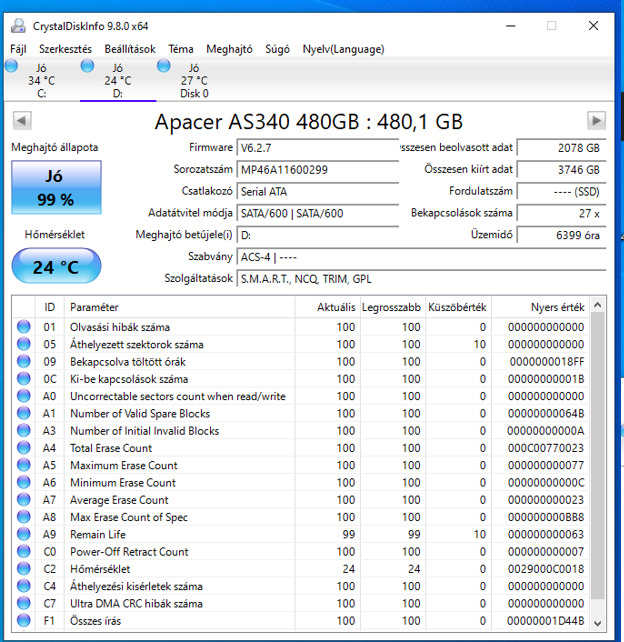
Task: Click the Bekapcsolások száma field 27 x
Action: [x=561, y=213]
